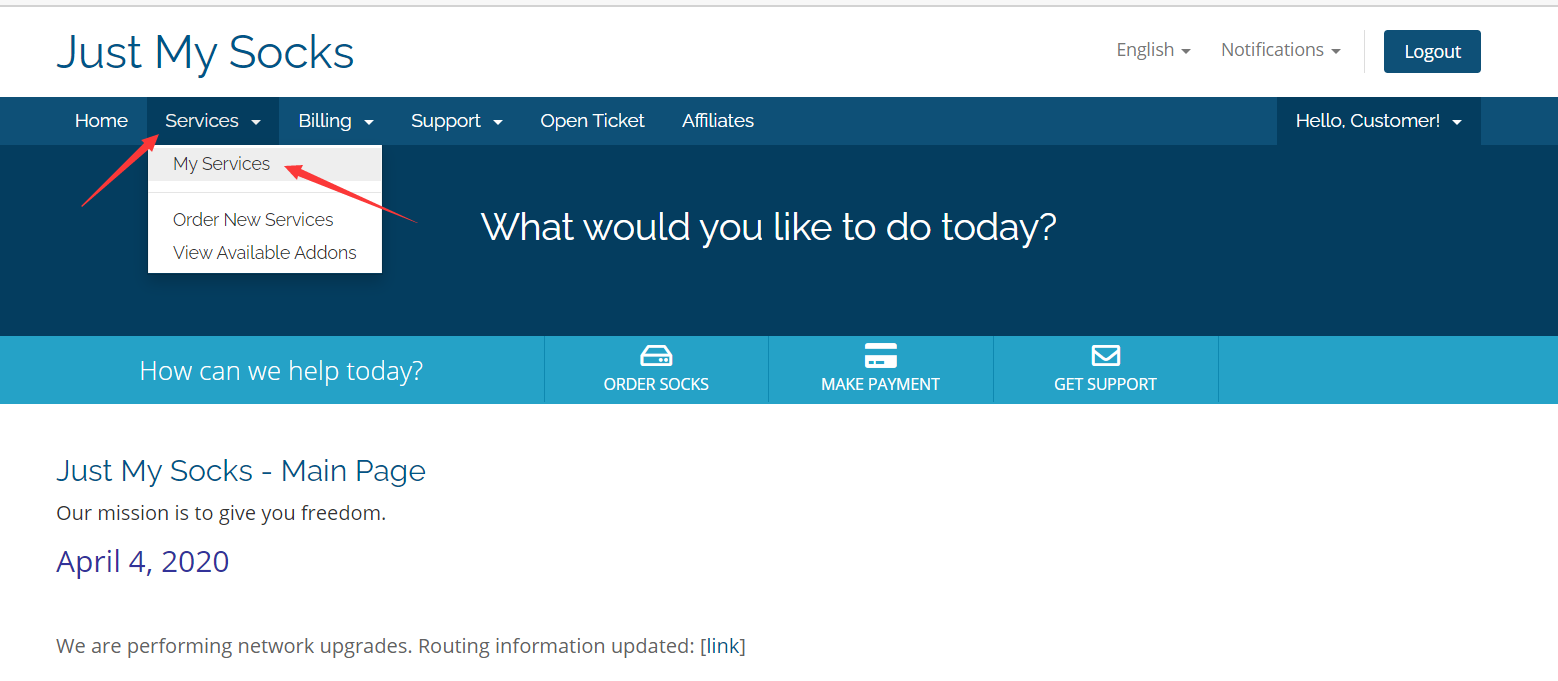Click the Get Support envelope icon
The image size is (1558, 681).
(1105, 356)
